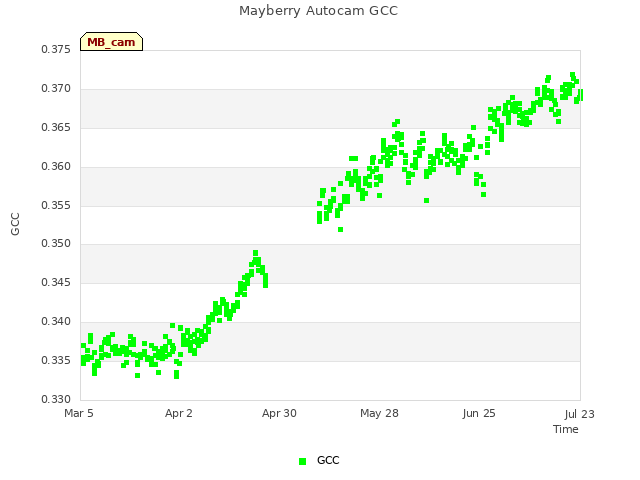Click the 0.355 y-axis value
This screenshot has height=480, width=640.
click(56, 205)
